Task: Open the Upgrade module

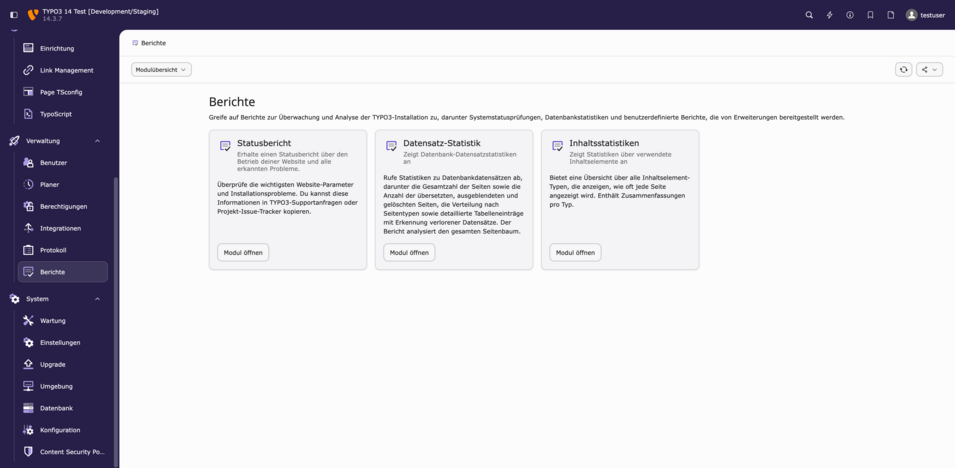Action: pos(63,364)
